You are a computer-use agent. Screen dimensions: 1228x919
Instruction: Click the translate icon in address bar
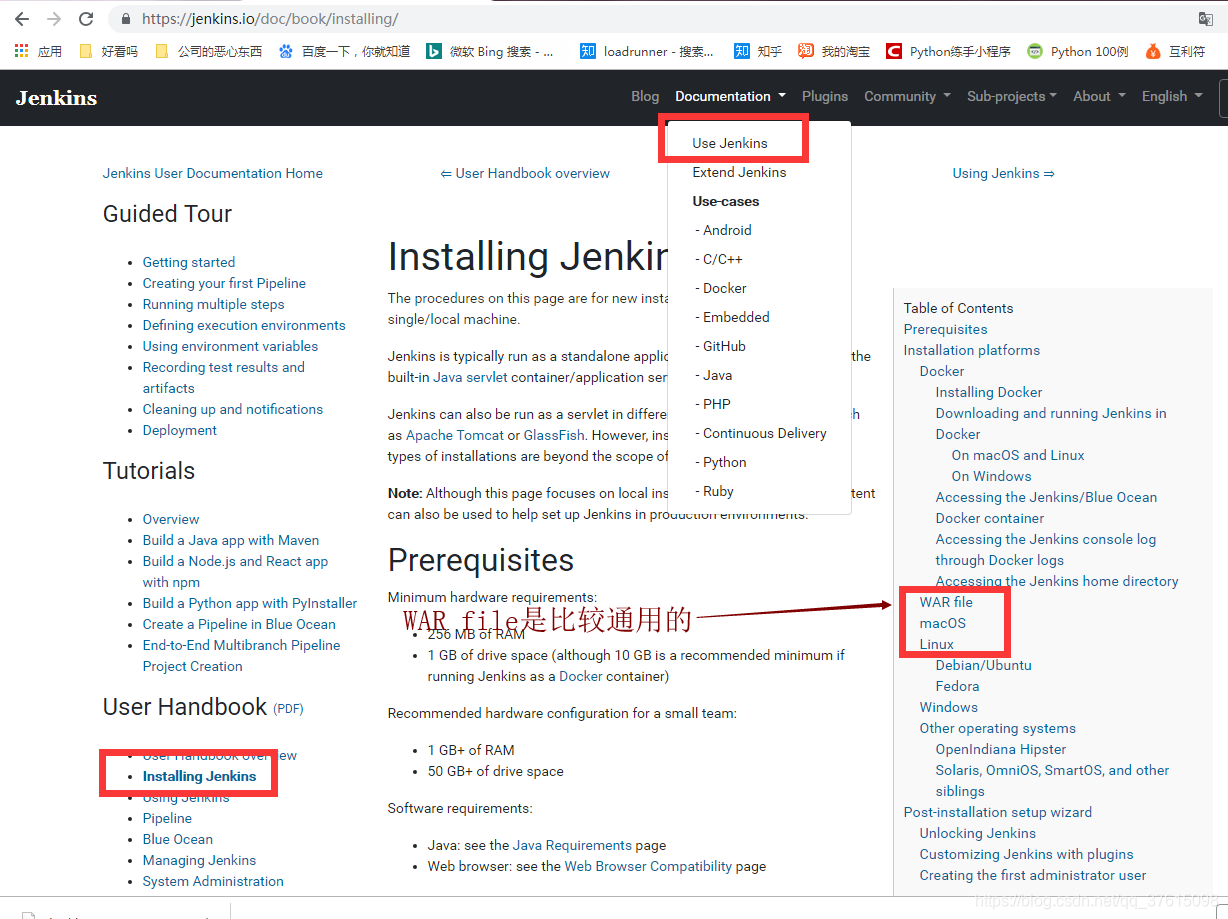coord(1206,19)
